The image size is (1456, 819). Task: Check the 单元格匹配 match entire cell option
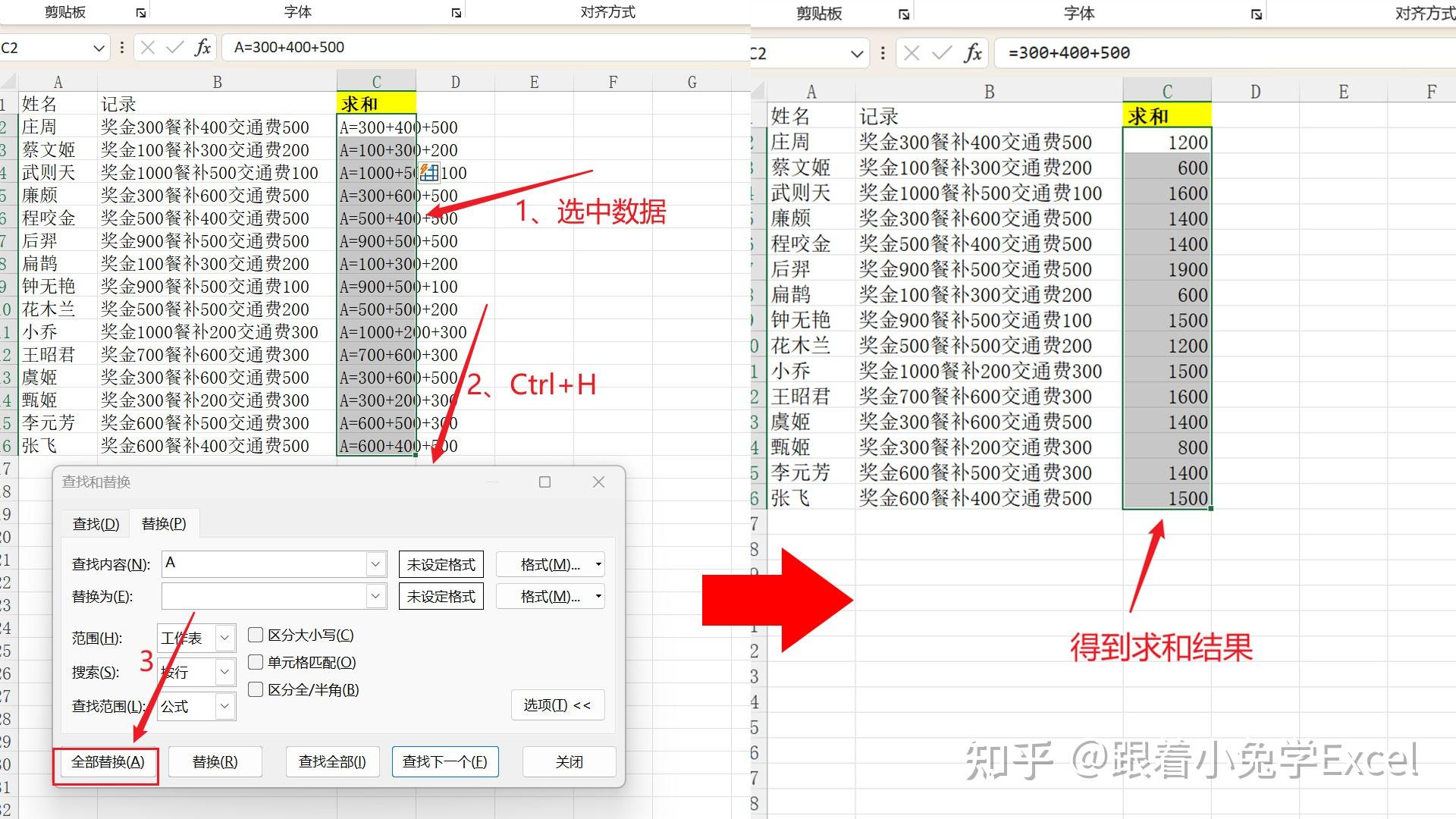pos(256,662)
